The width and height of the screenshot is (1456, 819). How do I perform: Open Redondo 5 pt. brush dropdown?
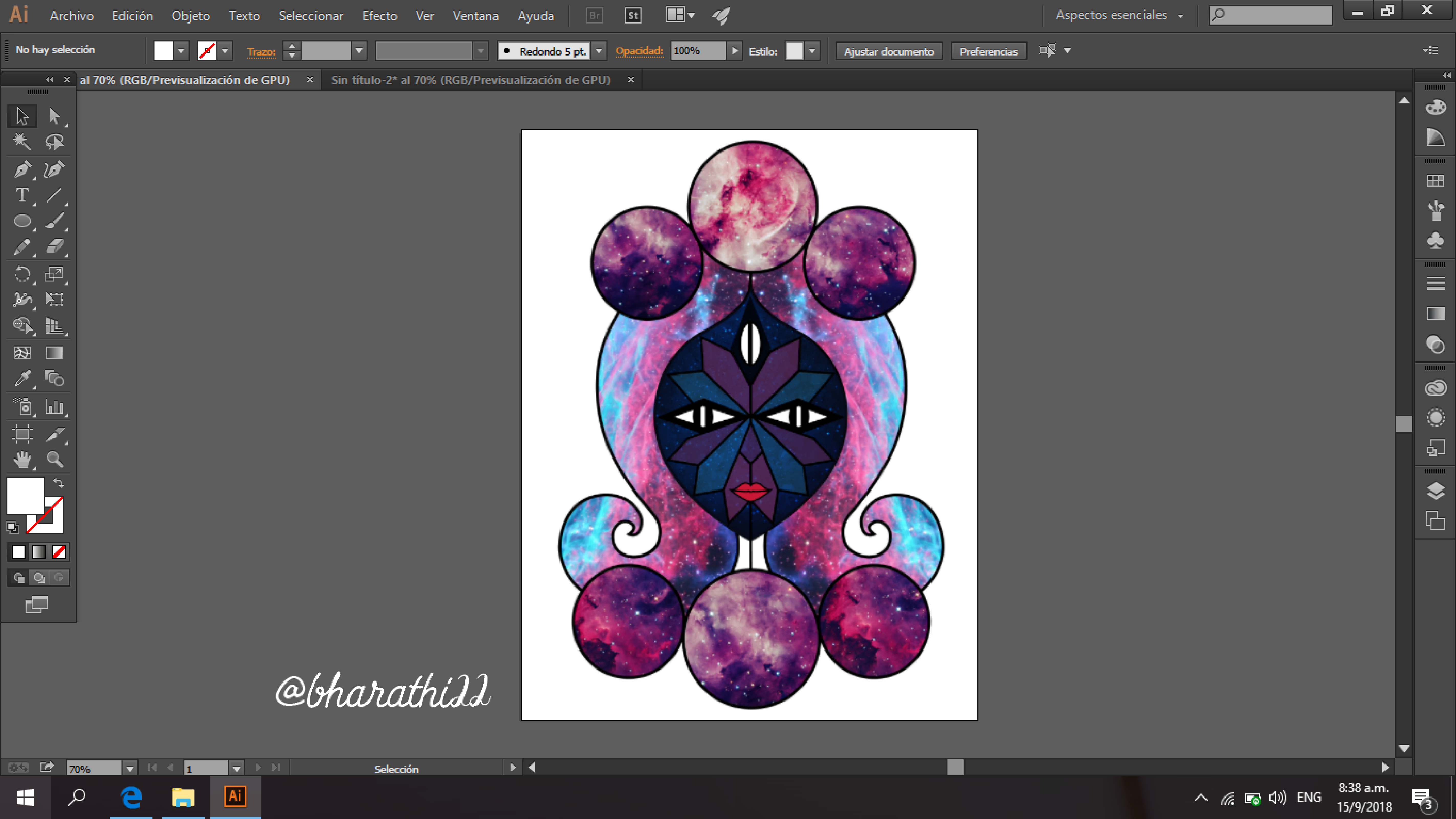pyautogui.click(x=599, y=51)
